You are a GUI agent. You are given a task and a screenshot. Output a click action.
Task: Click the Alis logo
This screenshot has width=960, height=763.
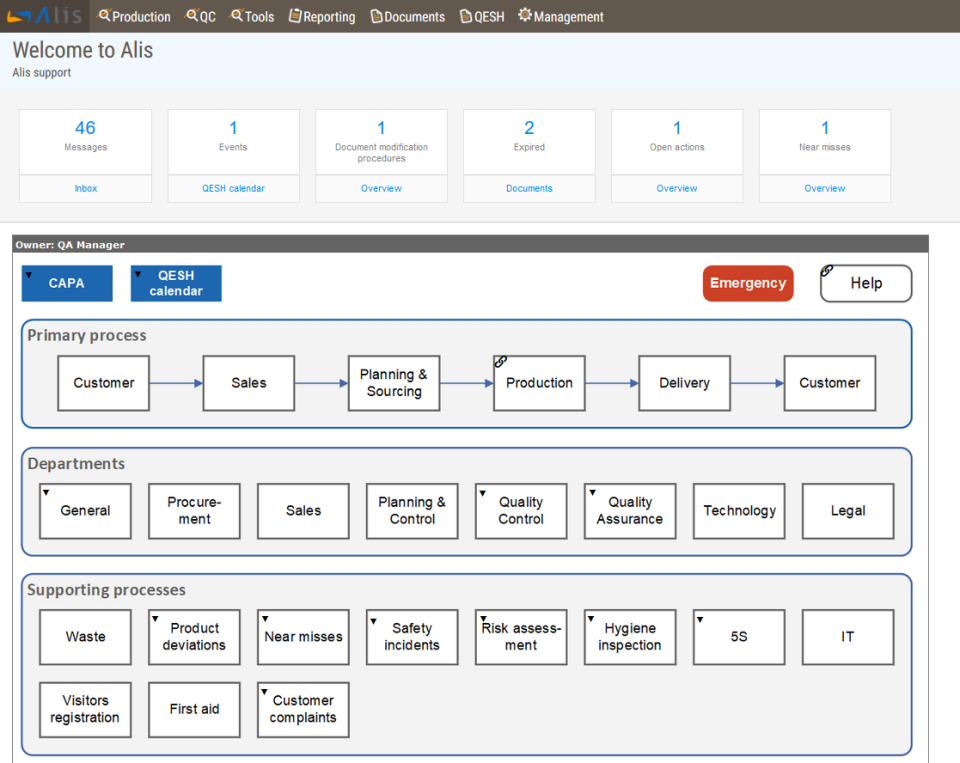pos(42,15)
